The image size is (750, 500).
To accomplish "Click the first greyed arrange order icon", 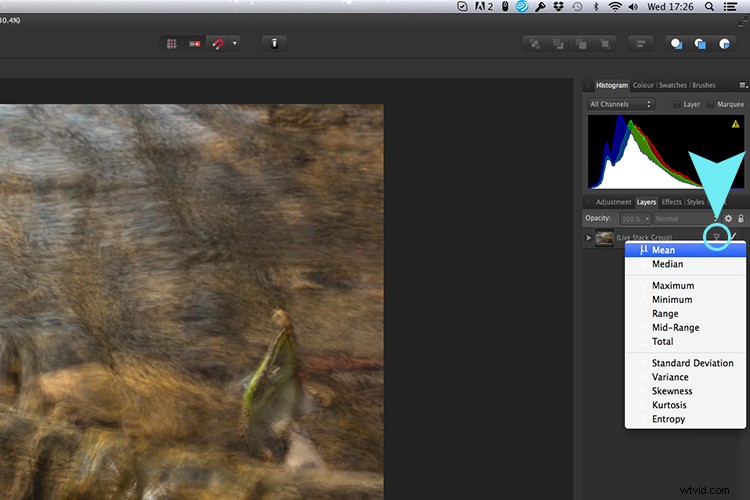I will 535,44.
